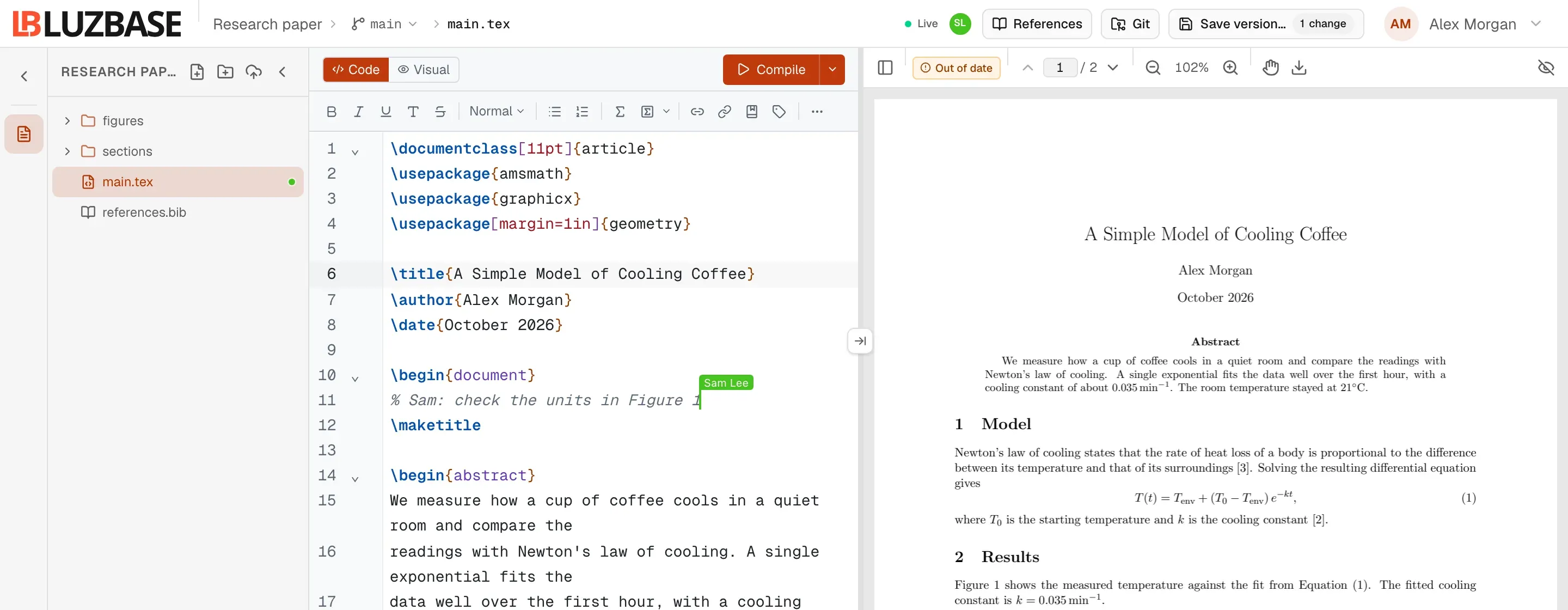This screenshot has width=1568, height=610.
Task: Collapse the file tree panel
Action: coord(282,72)
